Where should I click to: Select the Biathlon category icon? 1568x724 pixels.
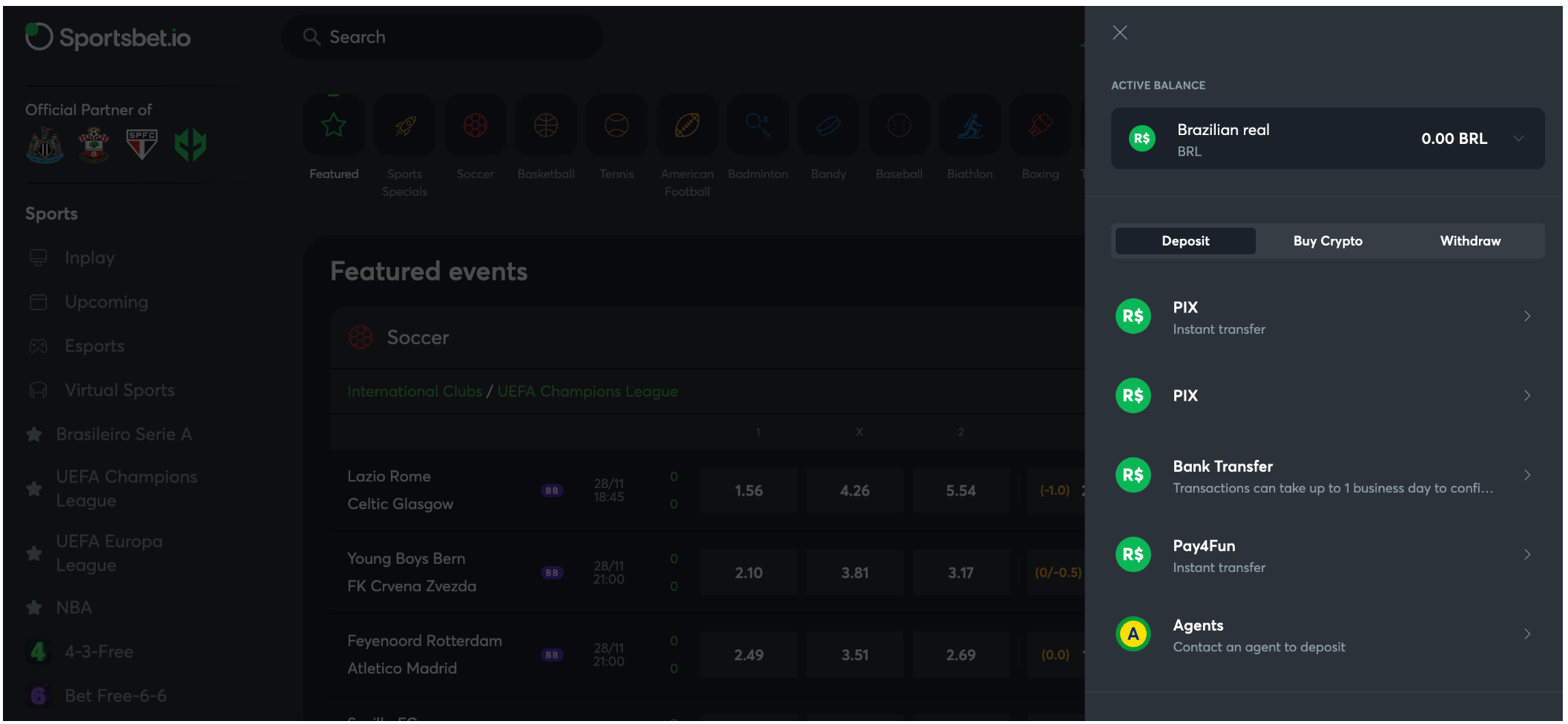pyautogui.click(x=969, y=126)
